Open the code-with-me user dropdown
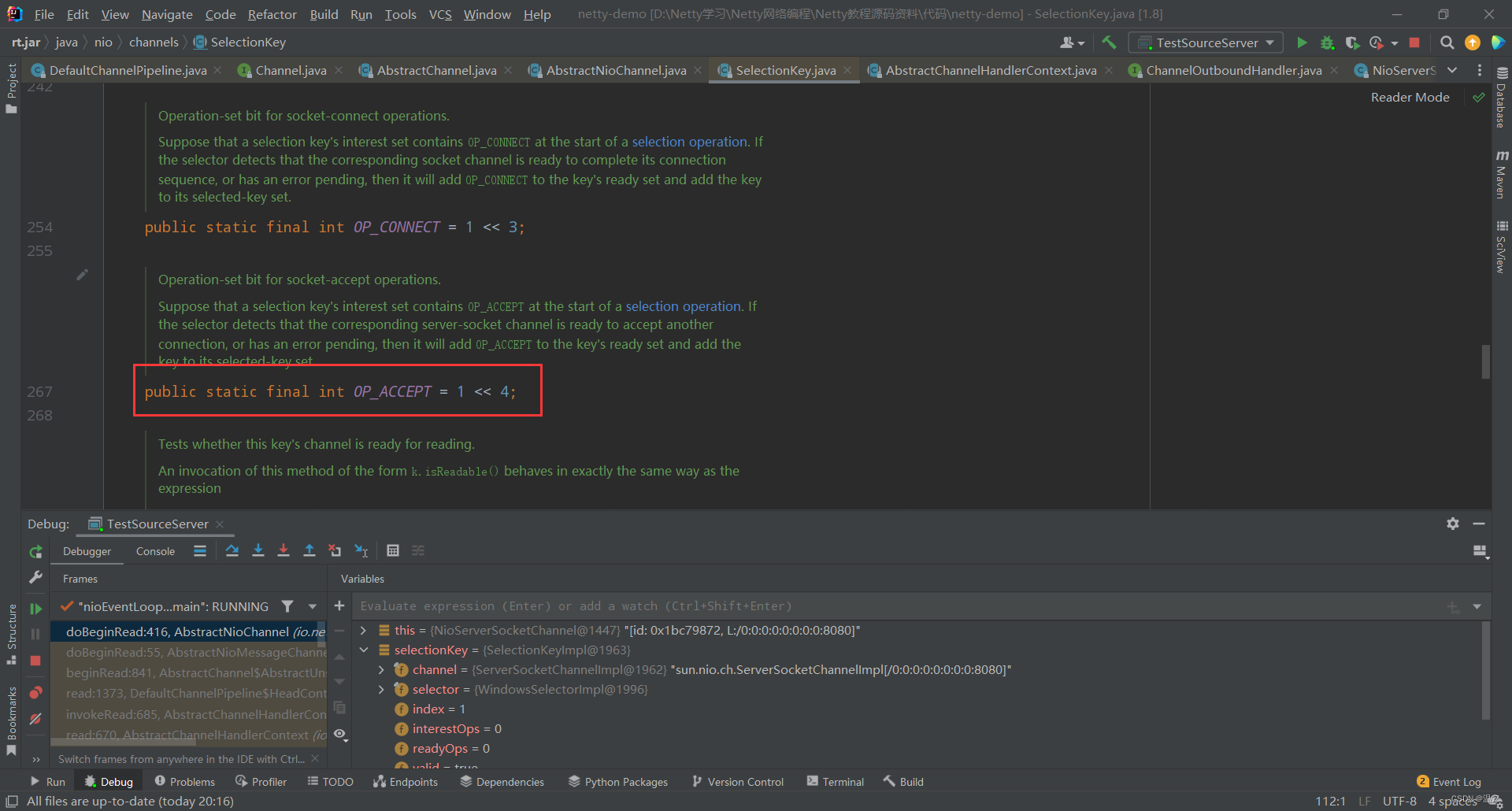 (1073, 43)
